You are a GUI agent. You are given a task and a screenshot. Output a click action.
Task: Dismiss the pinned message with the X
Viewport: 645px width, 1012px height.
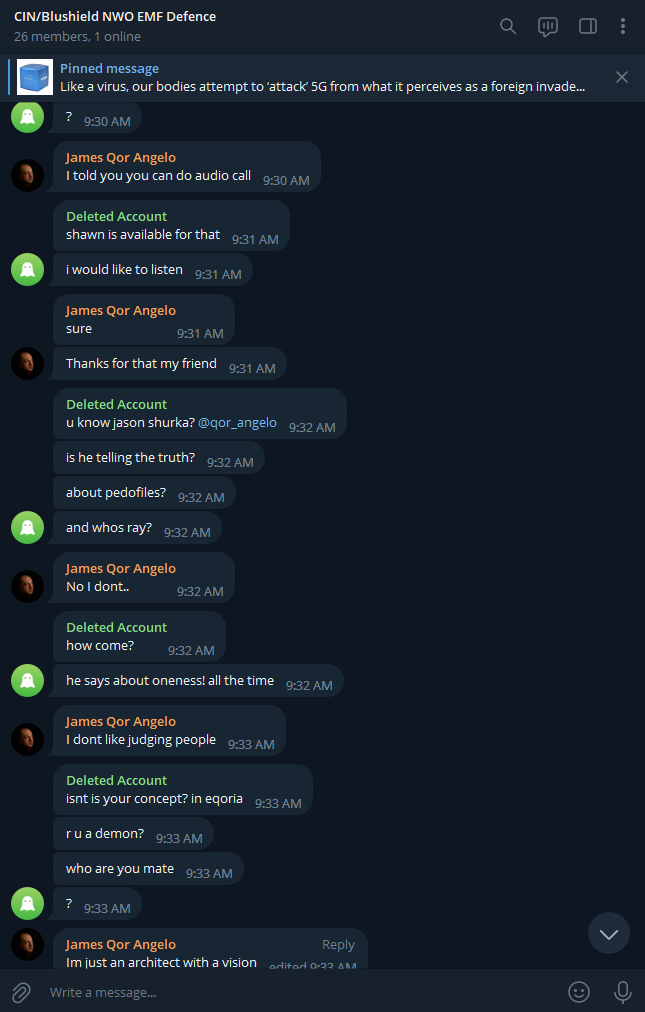[x=622, y=77]
